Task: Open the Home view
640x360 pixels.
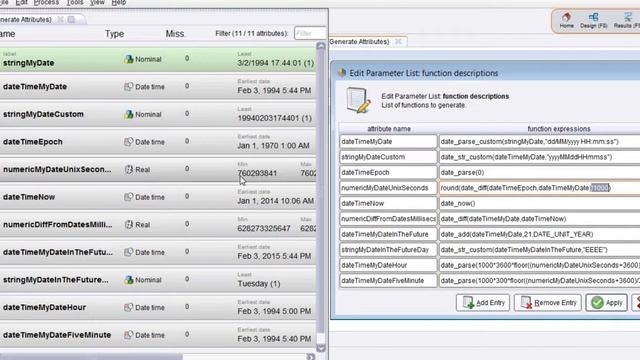Action: (566, 20)
